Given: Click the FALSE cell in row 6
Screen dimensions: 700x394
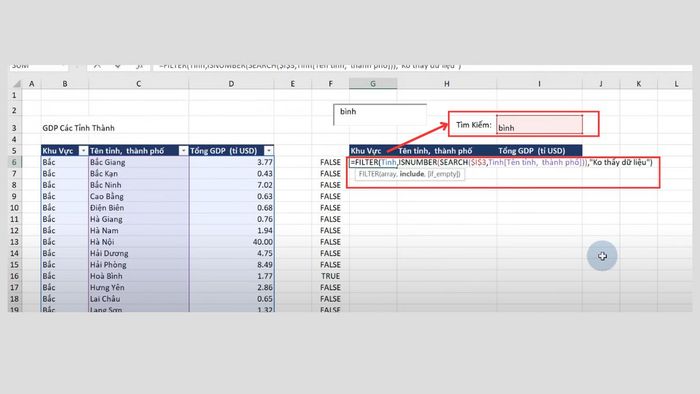Looking at the screenshot, I should (330, 162).
